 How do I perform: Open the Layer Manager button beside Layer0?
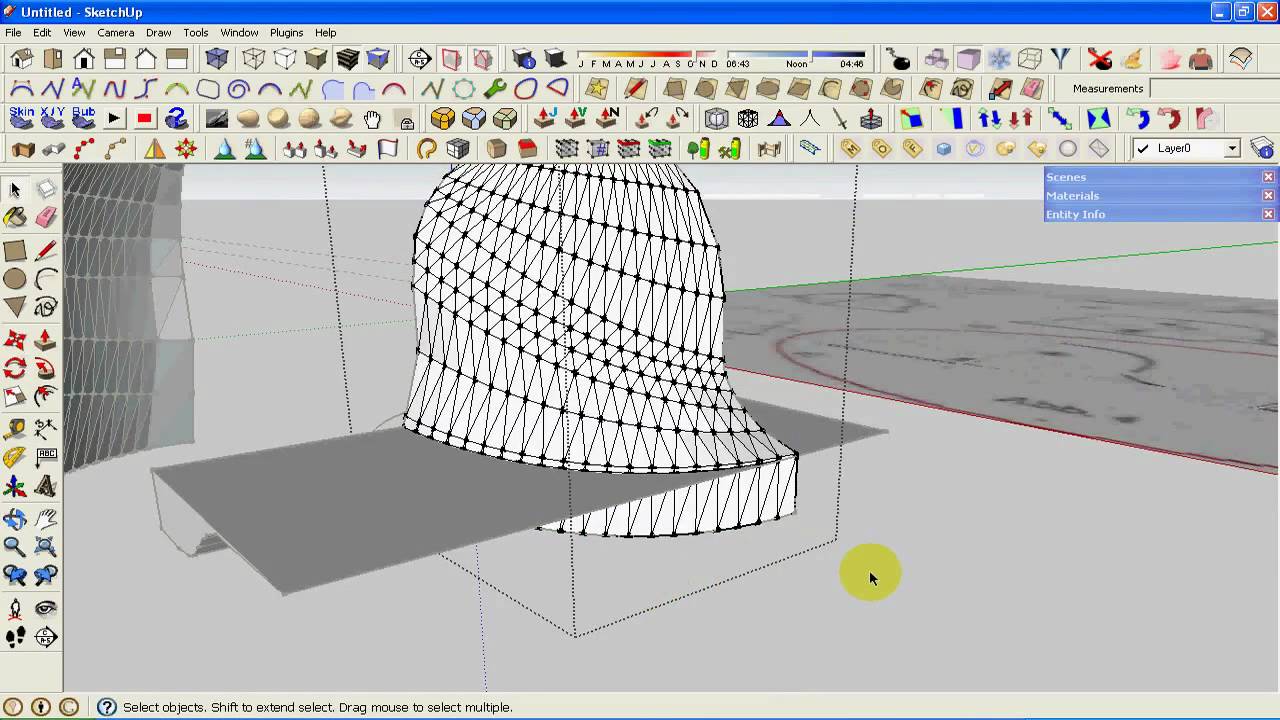click(1262, 149)
